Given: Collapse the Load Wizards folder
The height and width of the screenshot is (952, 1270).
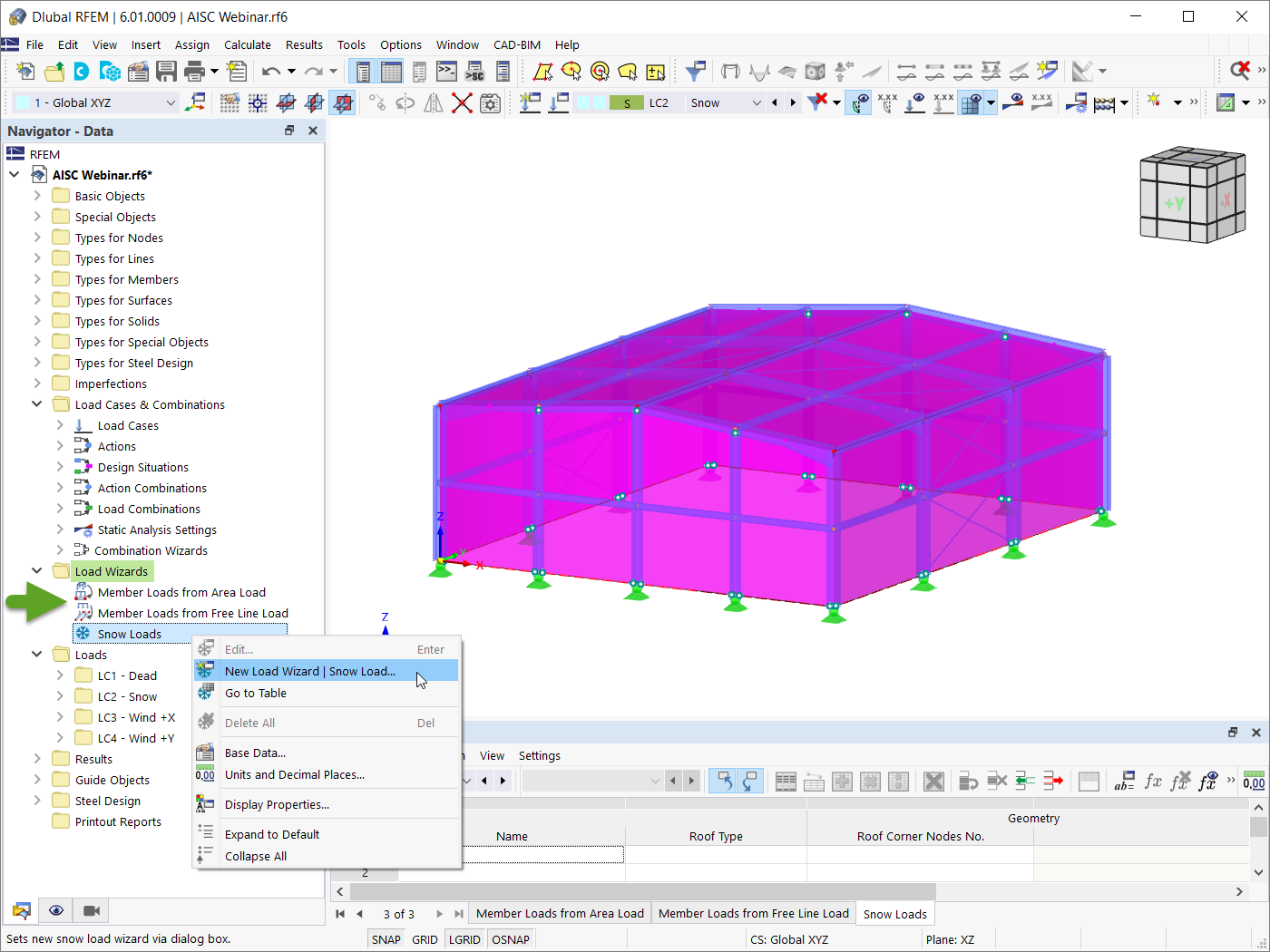Looking at the screenshot, I should point(37,571).
